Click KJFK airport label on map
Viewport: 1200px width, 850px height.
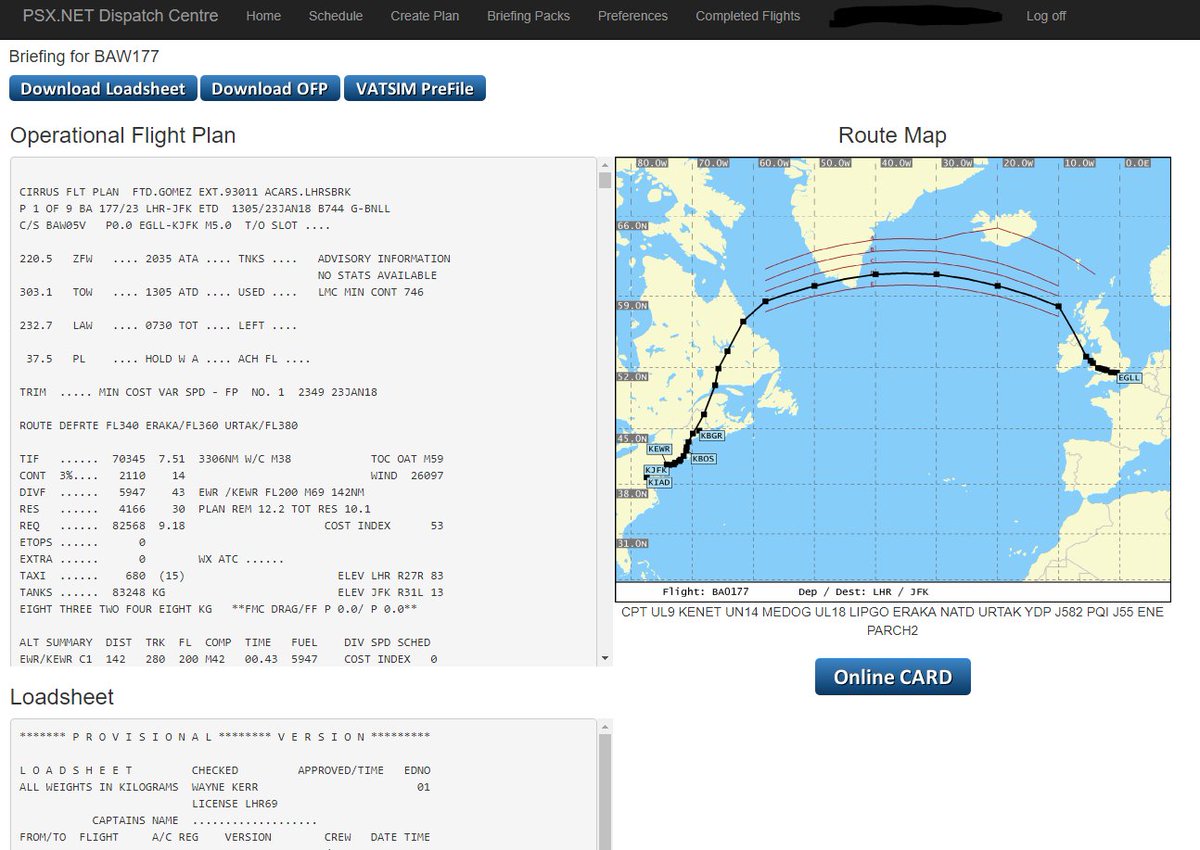tap(656, 470)
